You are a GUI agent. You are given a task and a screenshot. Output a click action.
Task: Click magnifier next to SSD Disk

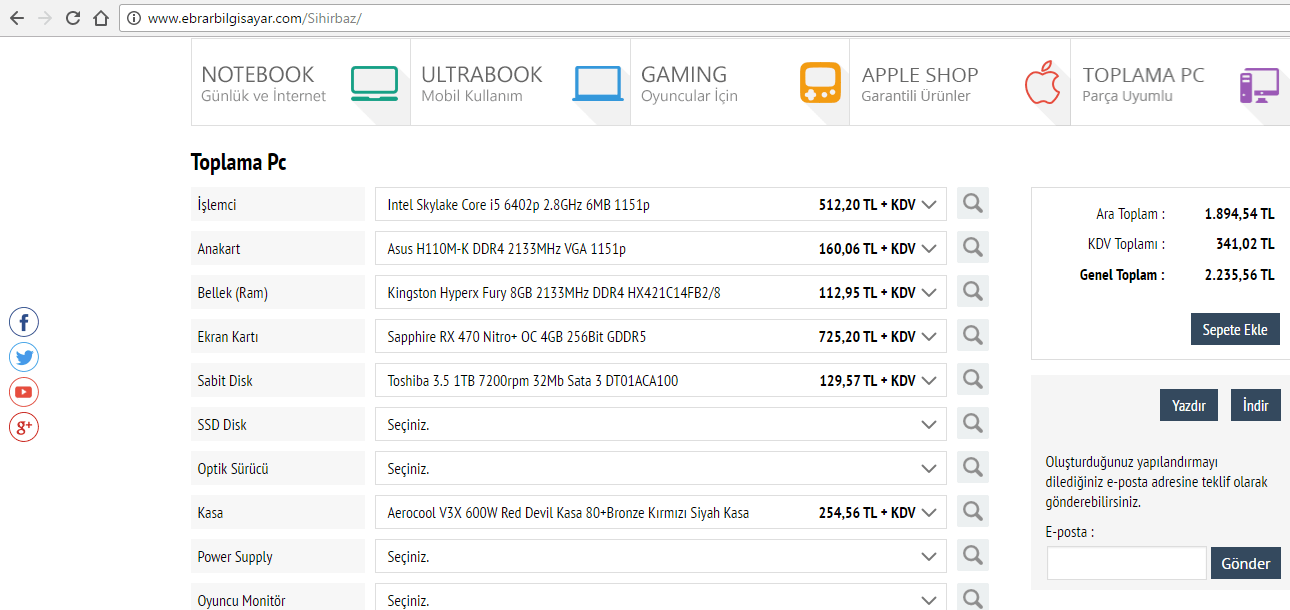[973, 424]
